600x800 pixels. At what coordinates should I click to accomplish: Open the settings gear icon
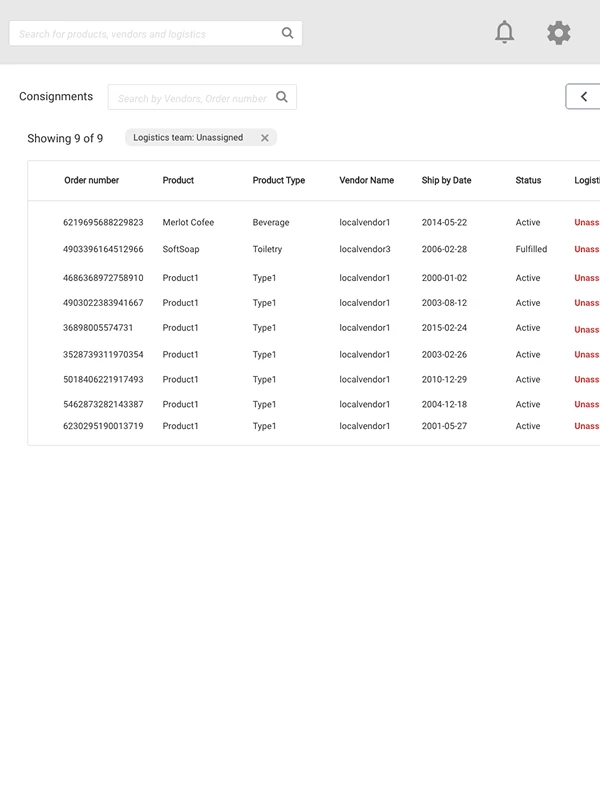559,33
